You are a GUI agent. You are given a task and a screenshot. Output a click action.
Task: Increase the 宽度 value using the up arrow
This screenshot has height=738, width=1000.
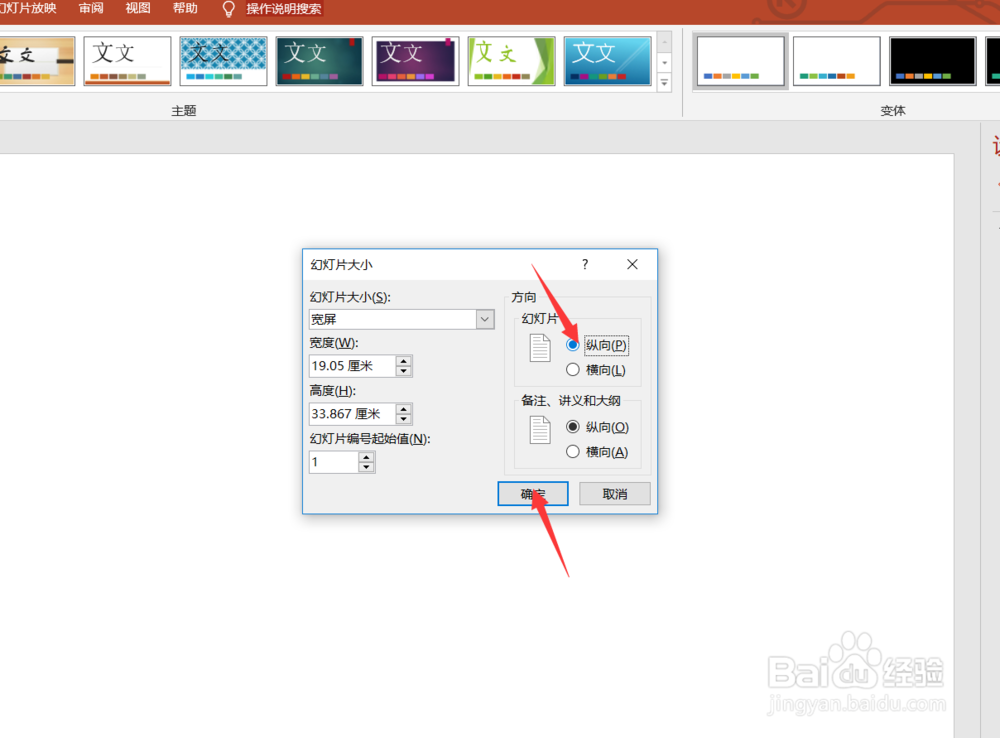tap(403, 361)
